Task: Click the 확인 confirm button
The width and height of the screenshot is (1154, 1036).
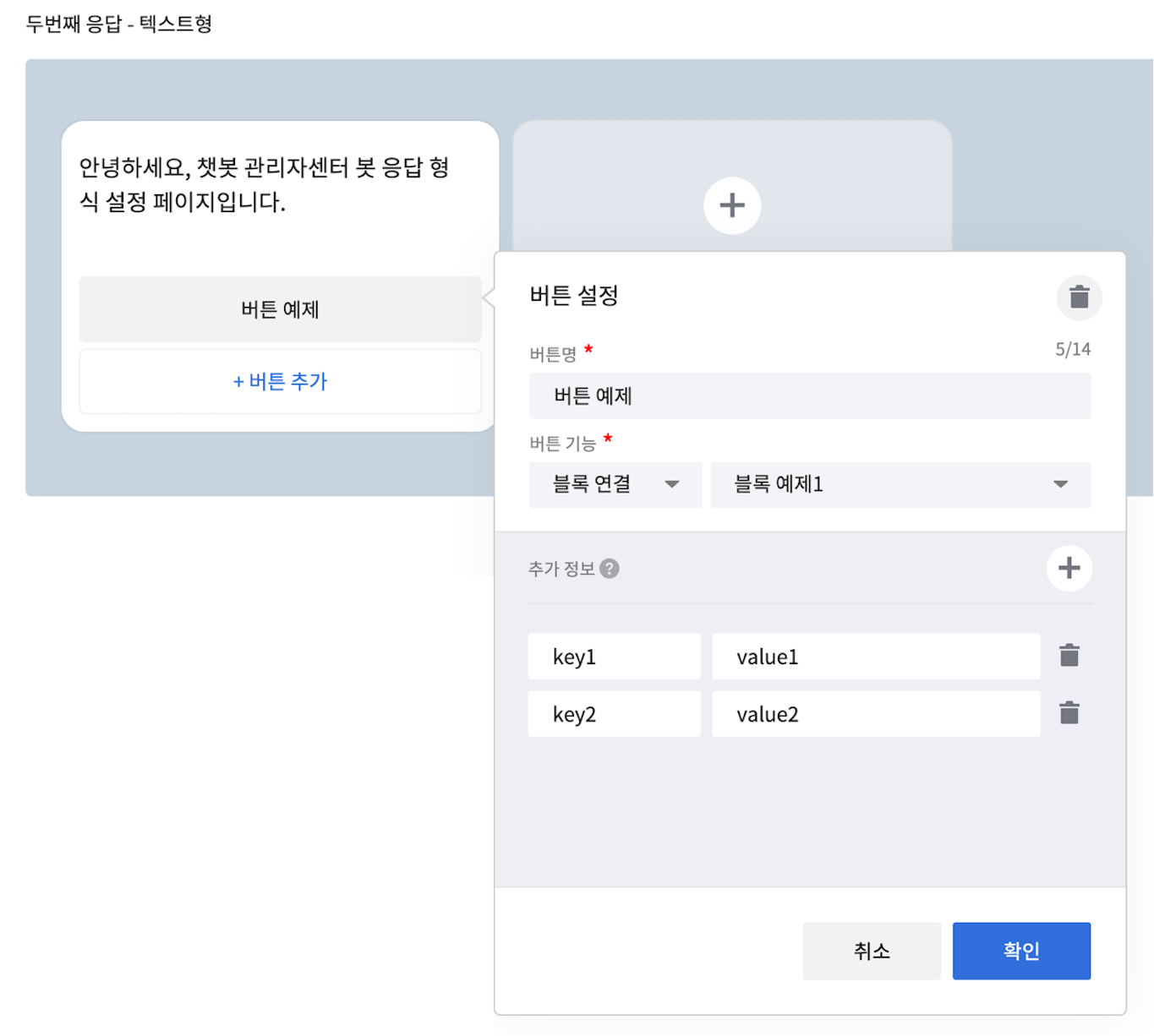Action: [x=1020, y=951]
